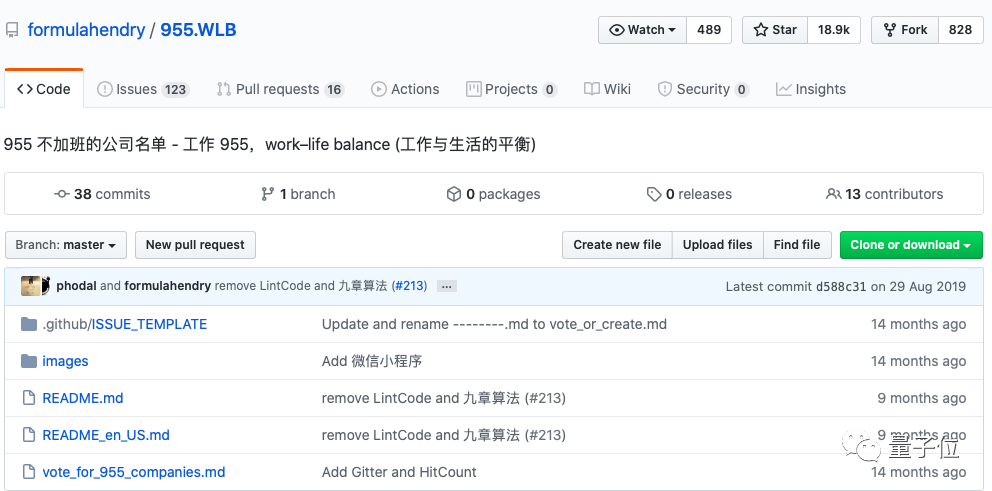Click the branch icon beside 1 branch

[268, 194]
